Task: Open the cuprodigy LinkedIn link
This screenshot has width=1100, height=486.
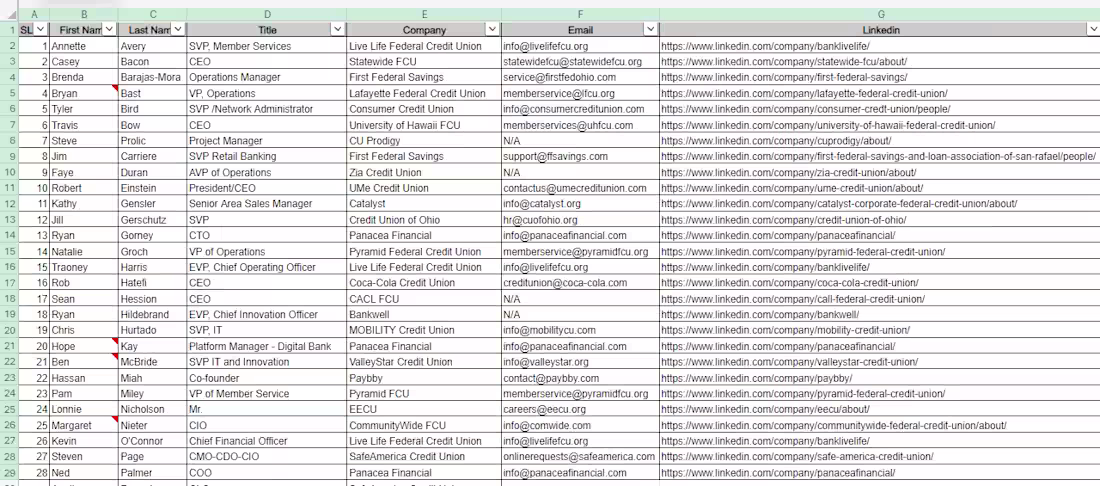Action: (x=776, y=141)
